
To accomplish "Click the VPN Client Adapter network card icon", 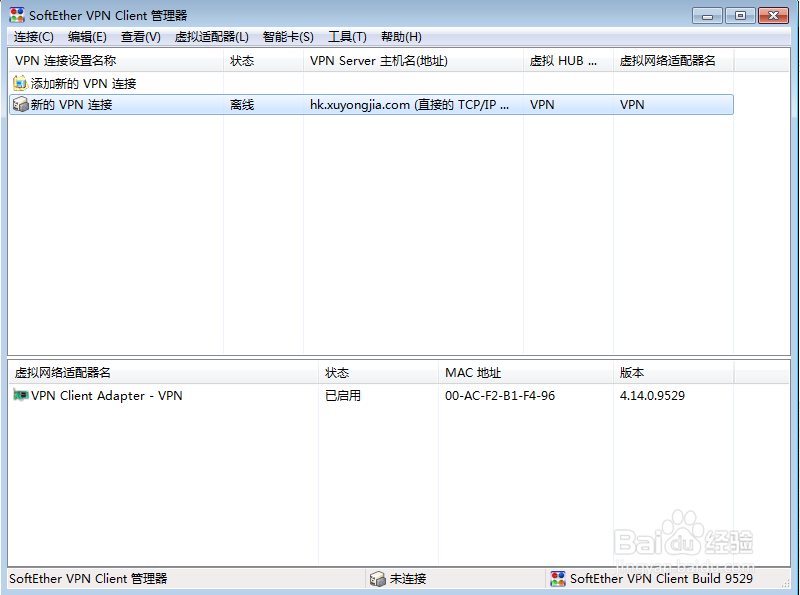I will [20, 395].
